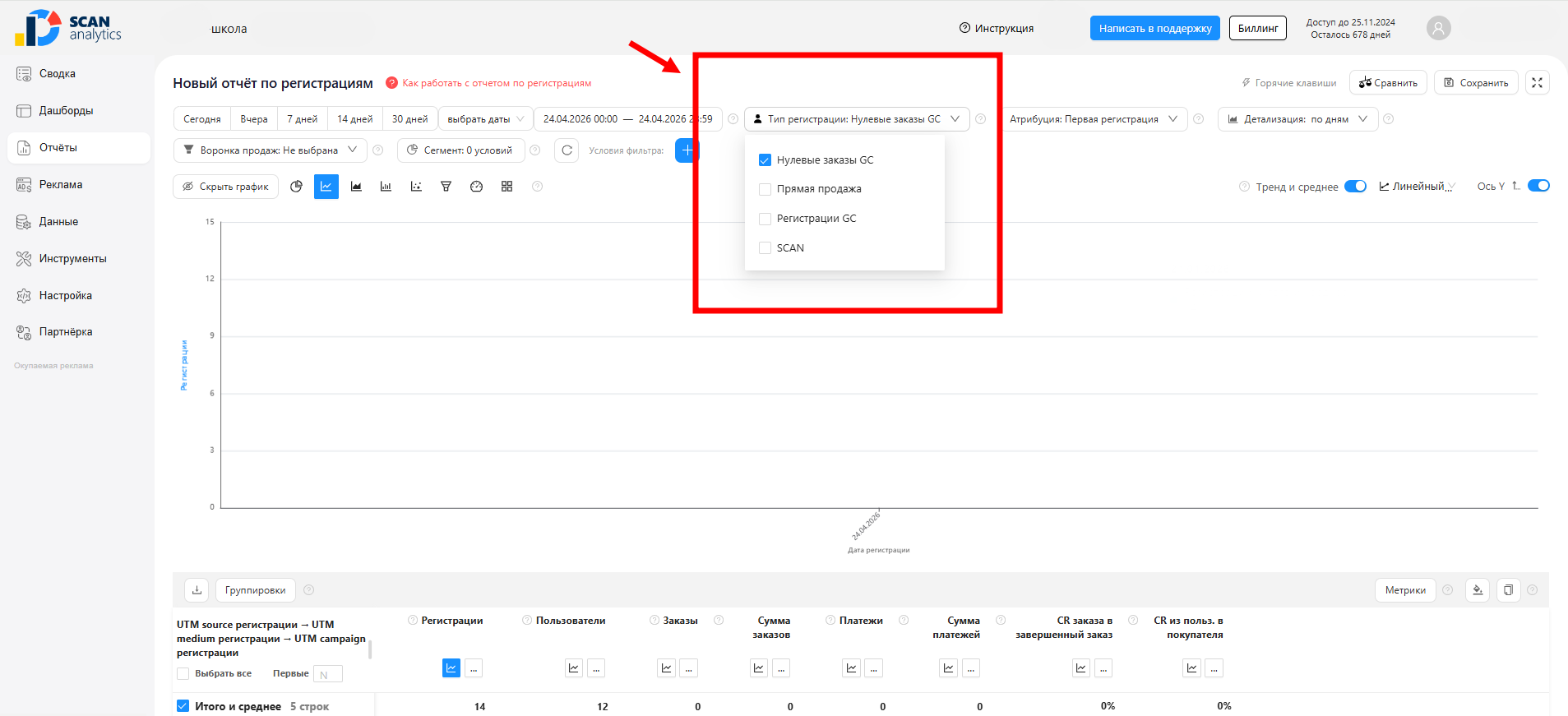
Task: Add a filter condition with plus button
Action: (687, 150)
